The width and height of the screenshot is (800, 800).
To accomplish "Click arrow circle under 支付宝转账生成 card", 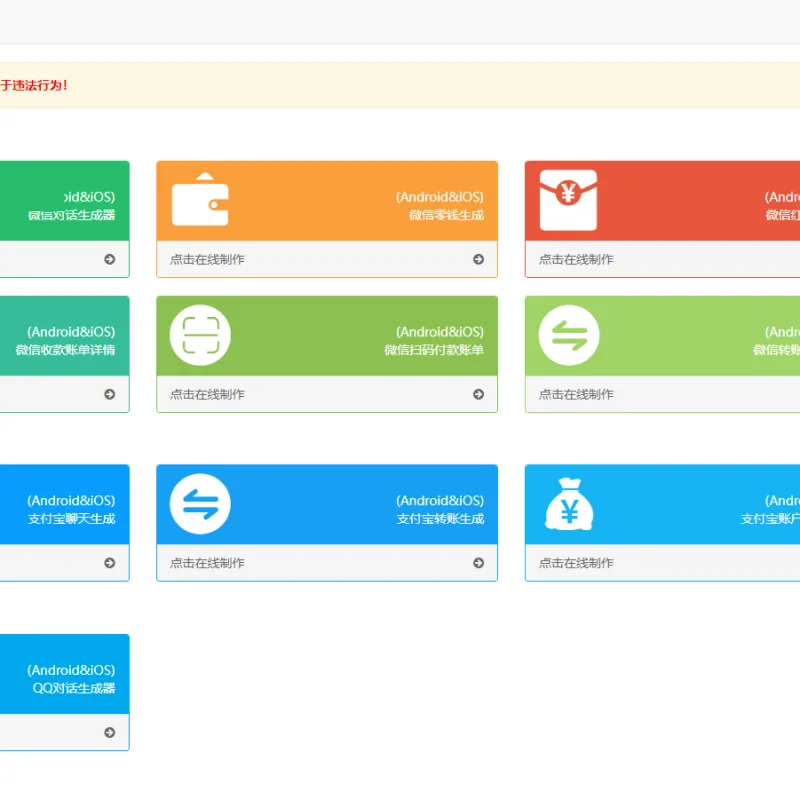I will click(x=478, y=563).
